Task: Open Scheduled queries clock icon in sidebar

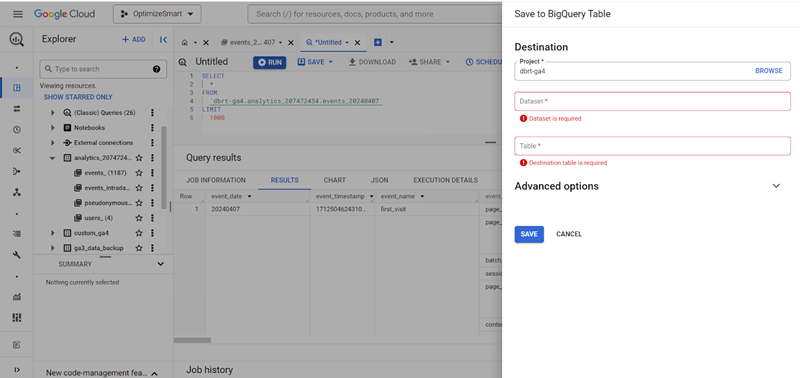Action: [17, 130]
